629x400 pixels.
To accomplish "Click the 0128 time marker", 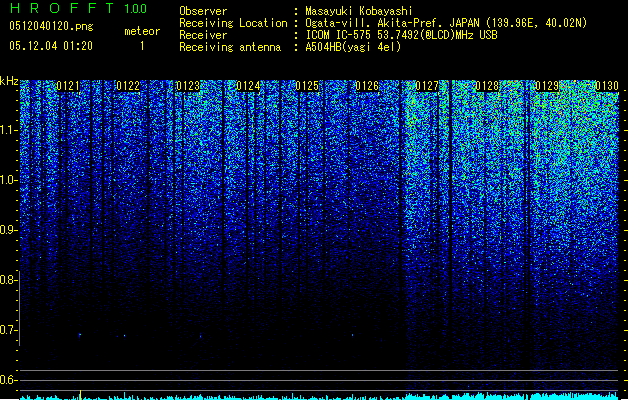I will [x=487, y=86].
